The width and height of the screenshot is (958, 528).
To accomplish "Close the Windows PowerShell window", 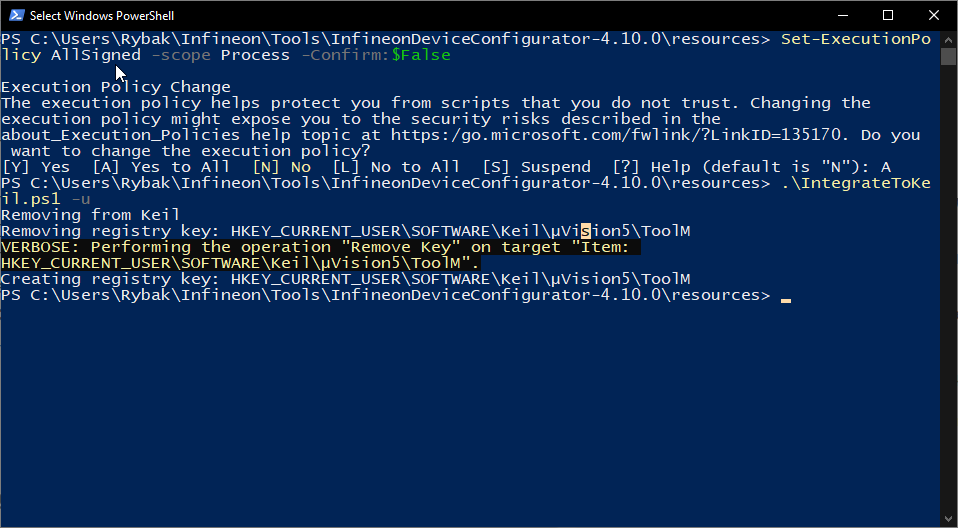I will [934, 15].
